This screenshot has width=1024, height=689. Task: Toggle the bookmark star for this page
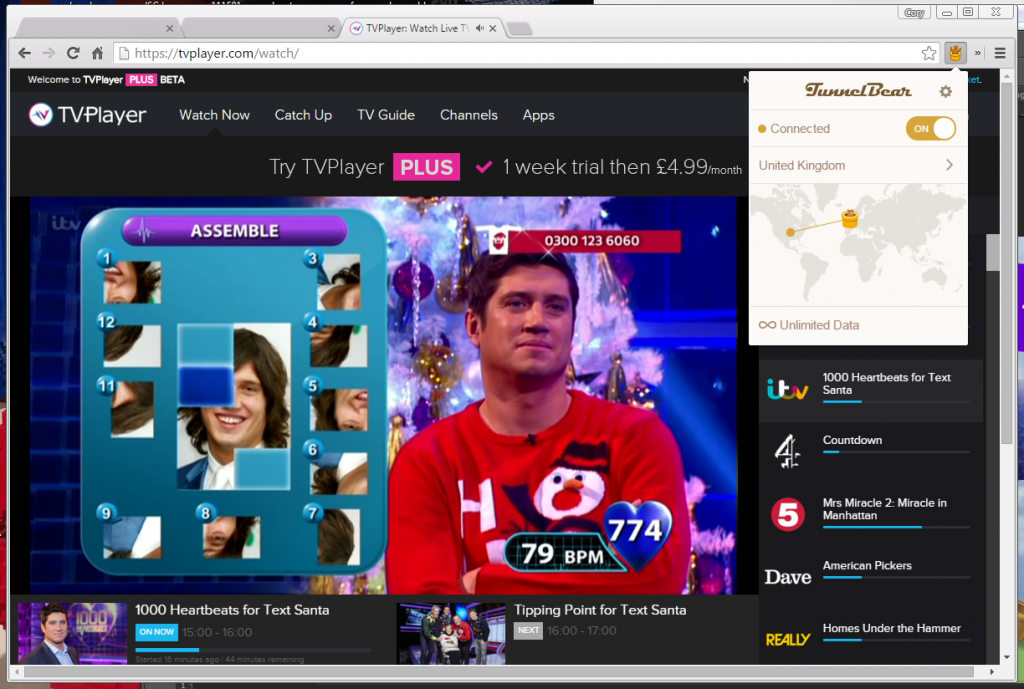coord(929,52)
